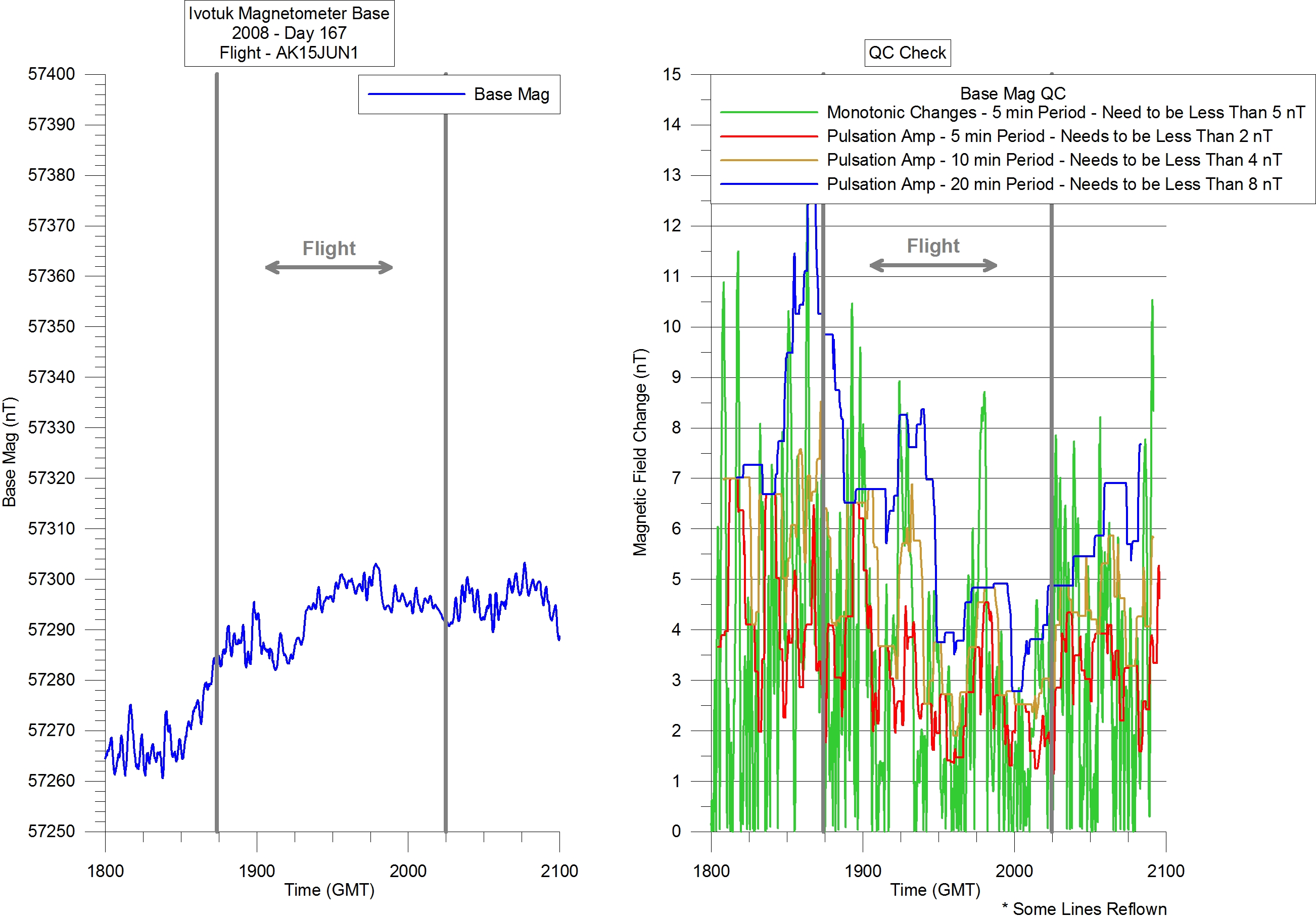The width and height of the screenshot is (1316, 919).
Task: Click the blue Base Mag legend line
Action: click(416, 94)
